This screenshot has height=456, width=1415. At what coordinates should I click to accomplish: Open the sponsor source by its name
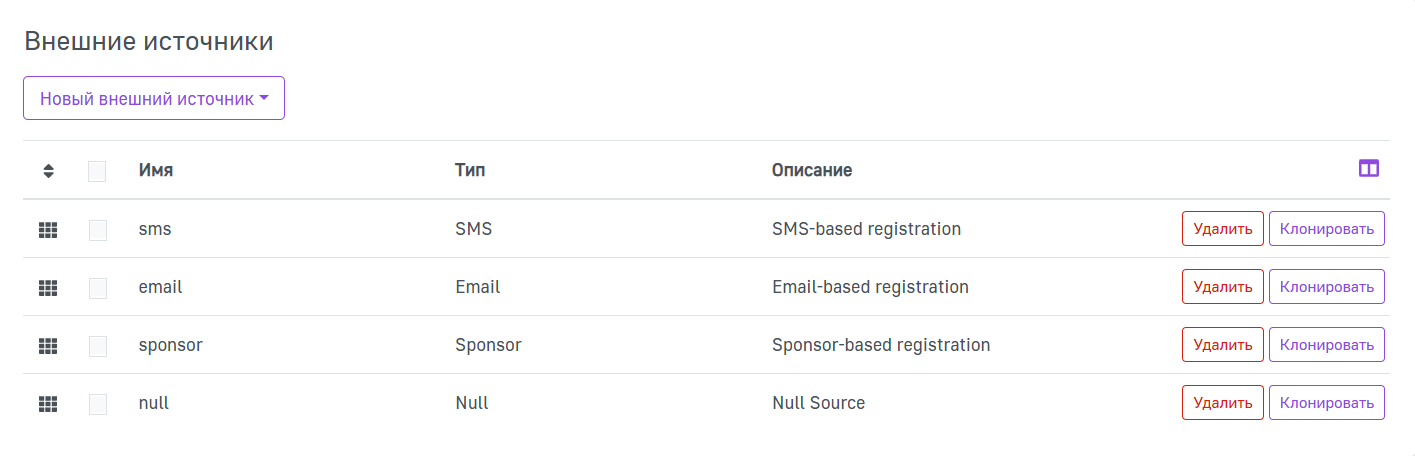(x=170, y=345)
